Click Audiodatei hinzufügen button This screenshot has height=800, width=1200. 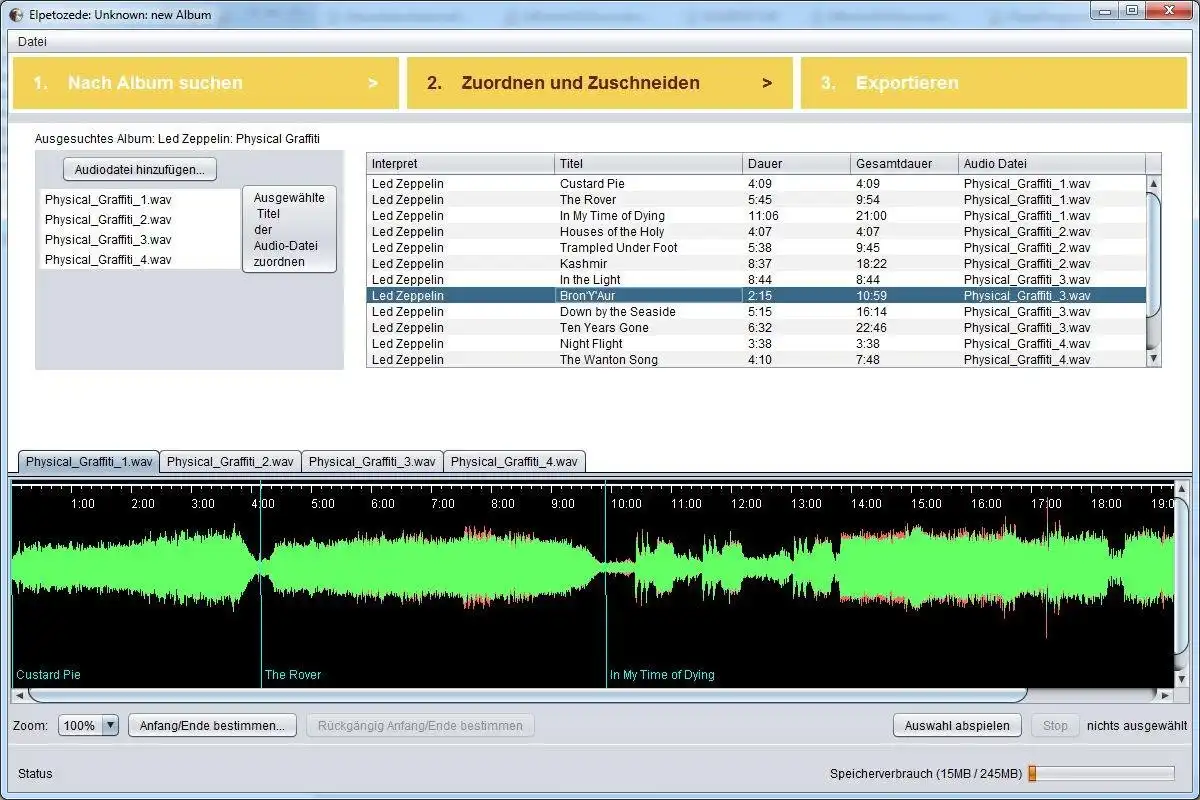coord(139,170)
